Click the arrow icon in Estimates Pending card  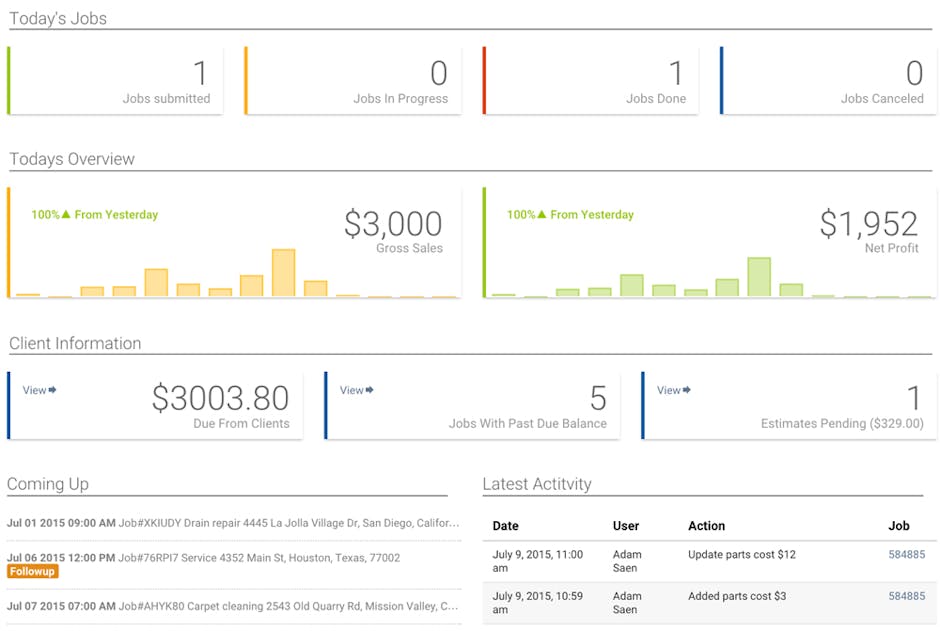(687, 390)
